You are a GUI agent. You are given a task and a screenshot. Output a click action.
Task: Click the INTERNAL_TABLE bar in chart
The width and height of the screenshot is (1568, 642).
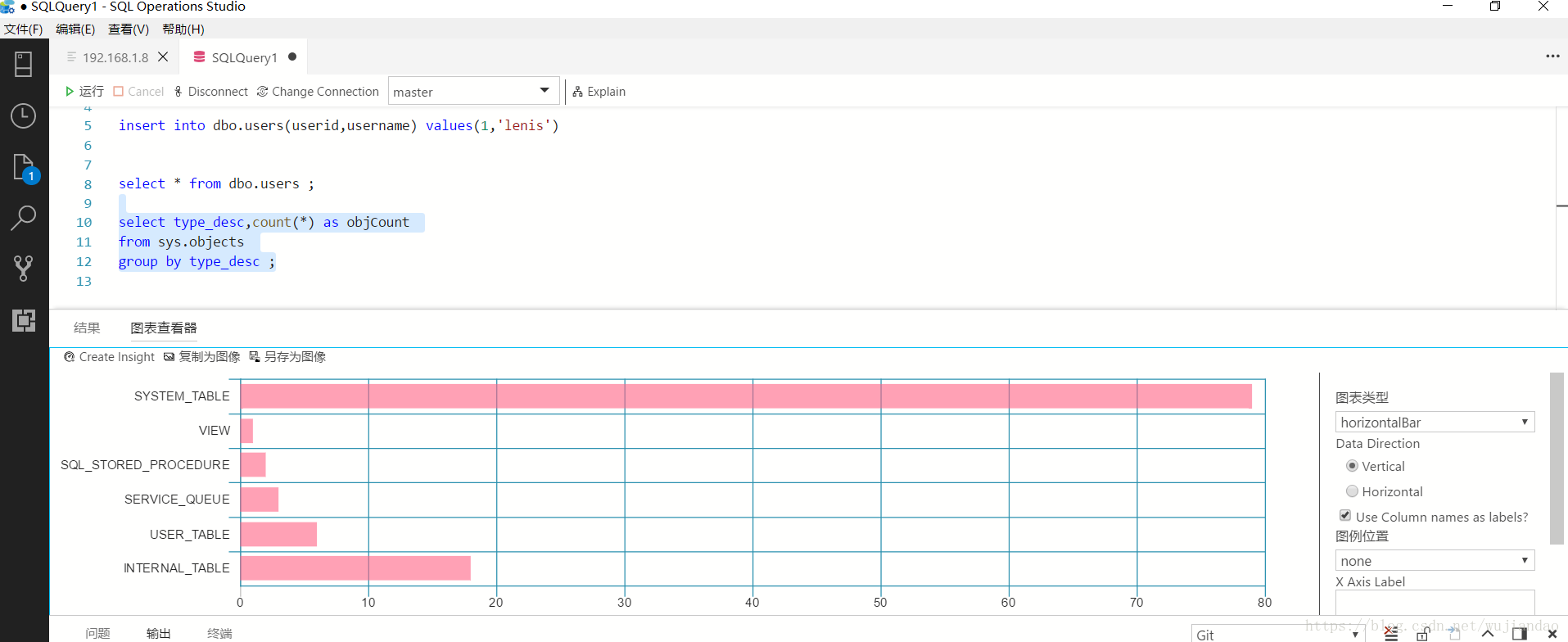click(355, 568)
